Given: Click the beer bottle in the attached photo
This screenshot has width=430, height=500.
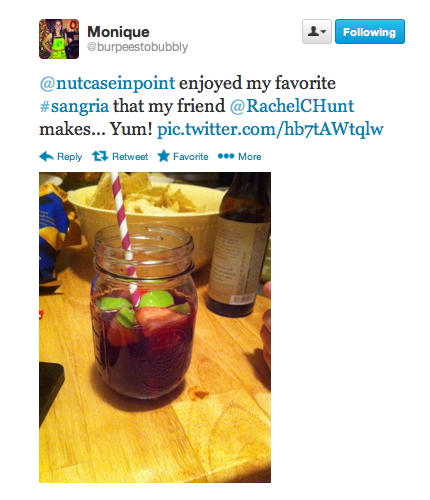Looking at the screenshot, I should click(238, 243).
